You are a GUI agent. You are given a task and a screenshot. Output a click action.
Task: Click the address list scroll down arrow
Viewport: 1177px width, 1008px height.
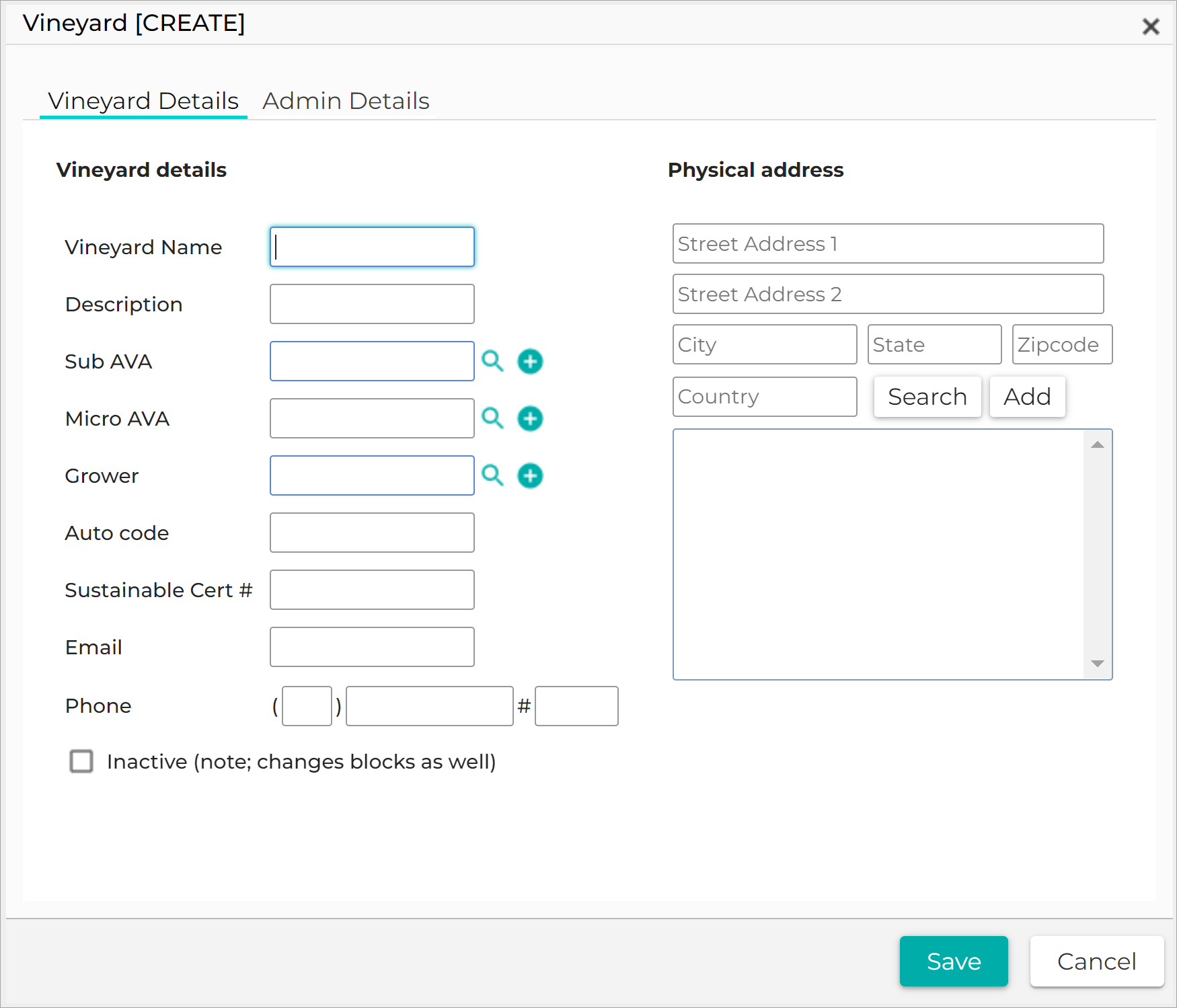point(1098,664)
